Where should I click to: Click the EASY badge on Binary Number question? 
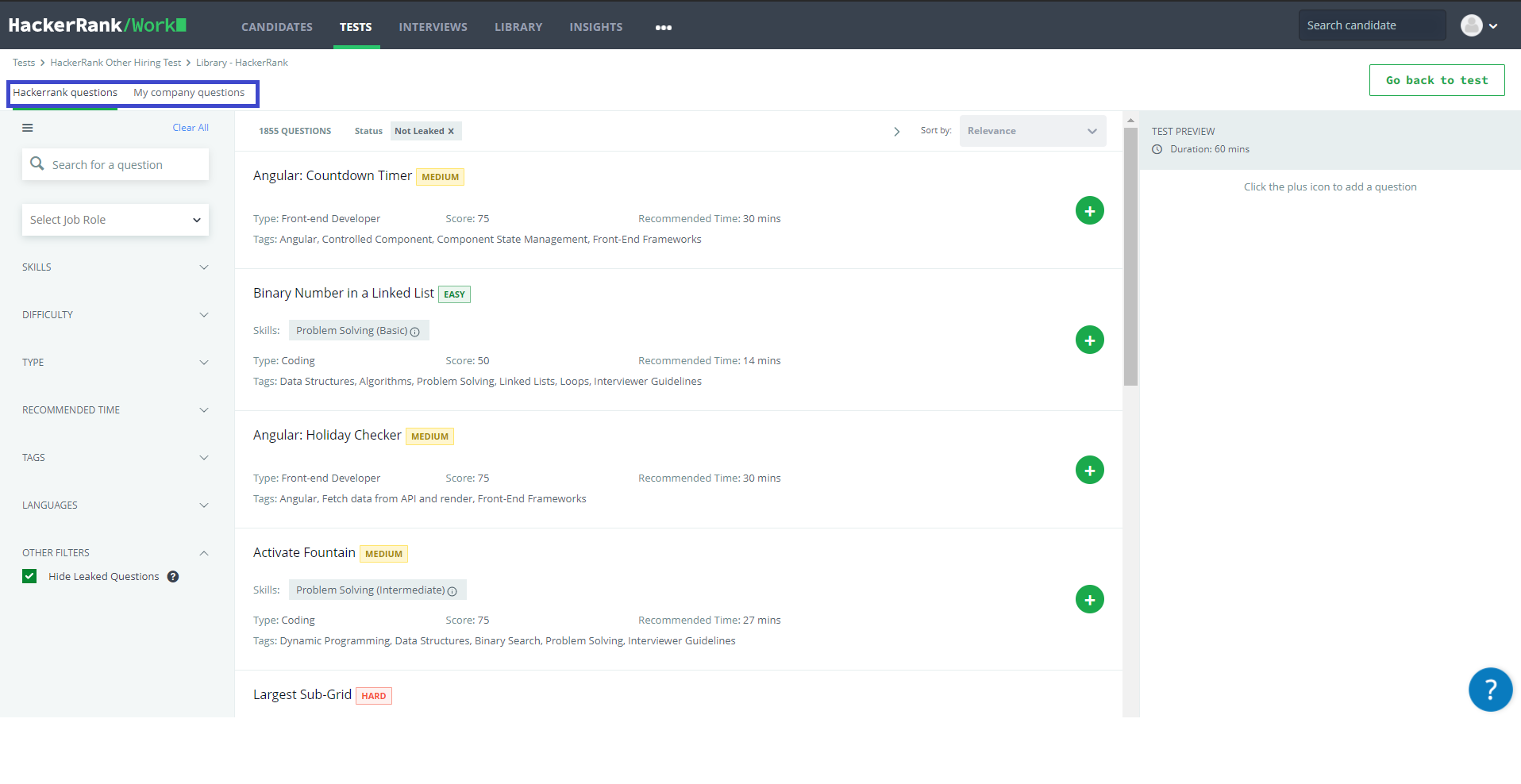tap(454, 294)
